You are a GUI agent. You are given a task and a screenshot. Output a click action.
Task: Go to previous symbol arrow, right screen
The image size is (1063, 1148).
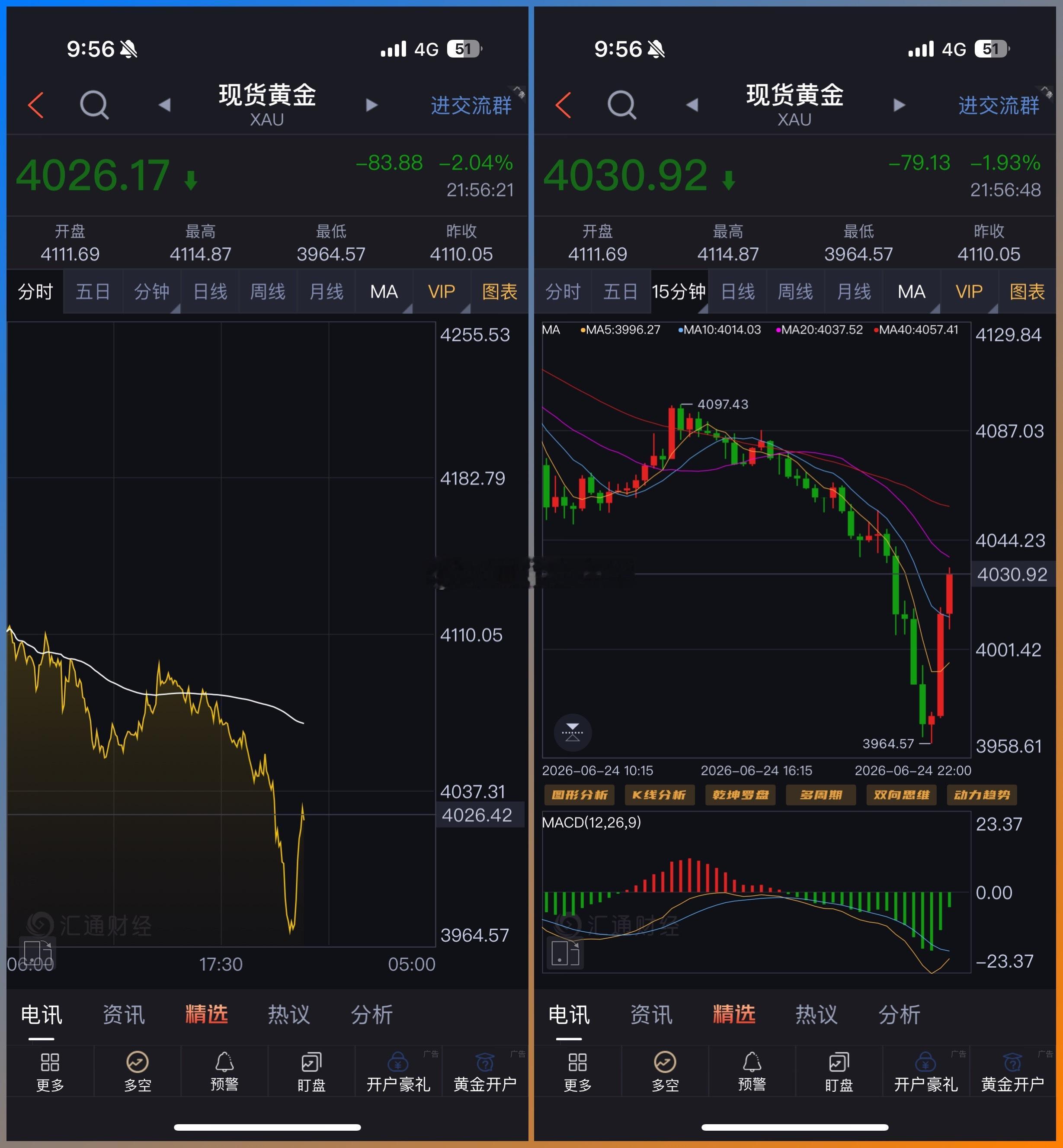point(692,105)
